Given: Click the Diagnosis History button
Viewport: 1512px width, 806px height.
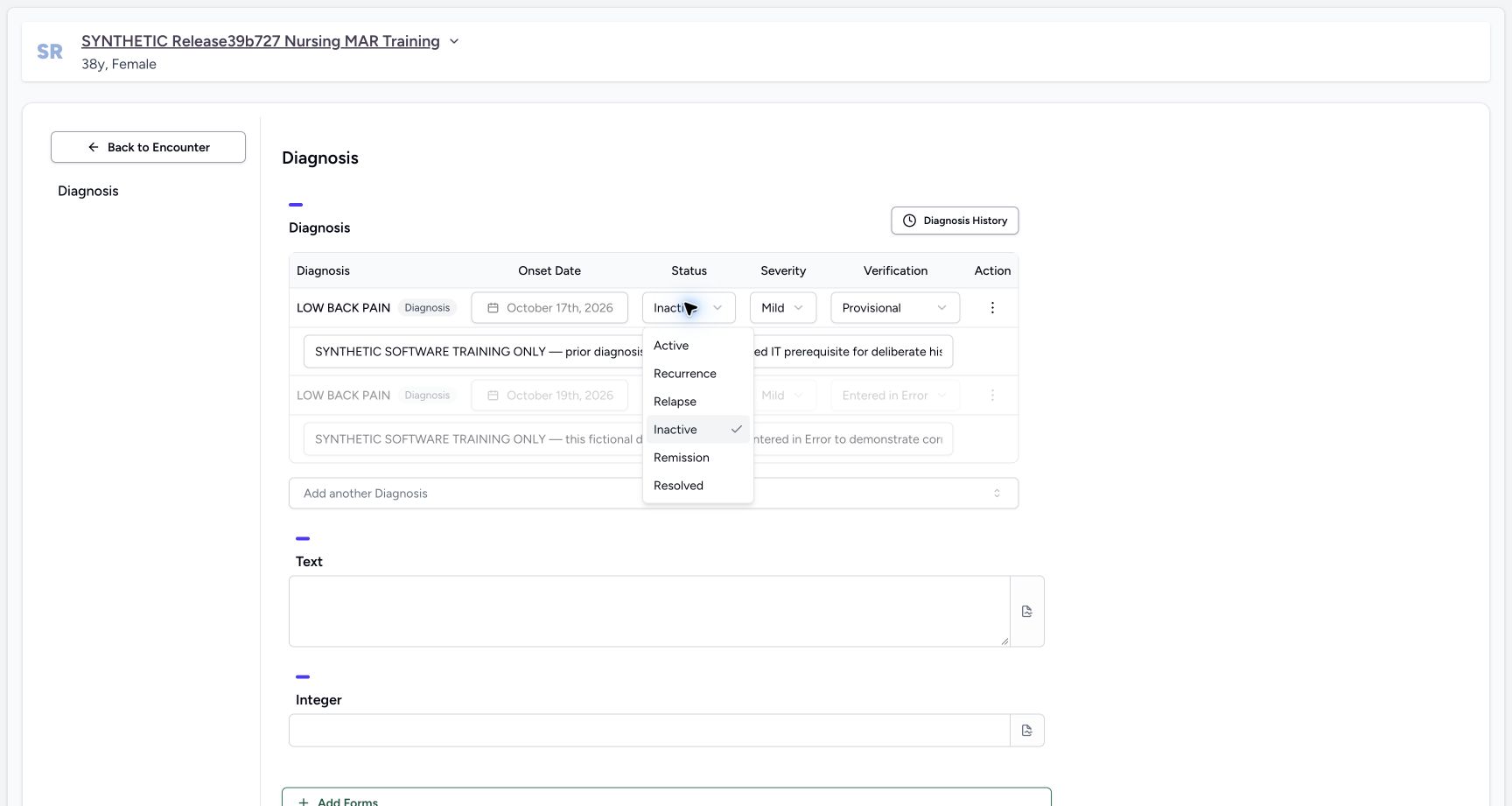Looking at the screenshot, I should click(955, 221).
